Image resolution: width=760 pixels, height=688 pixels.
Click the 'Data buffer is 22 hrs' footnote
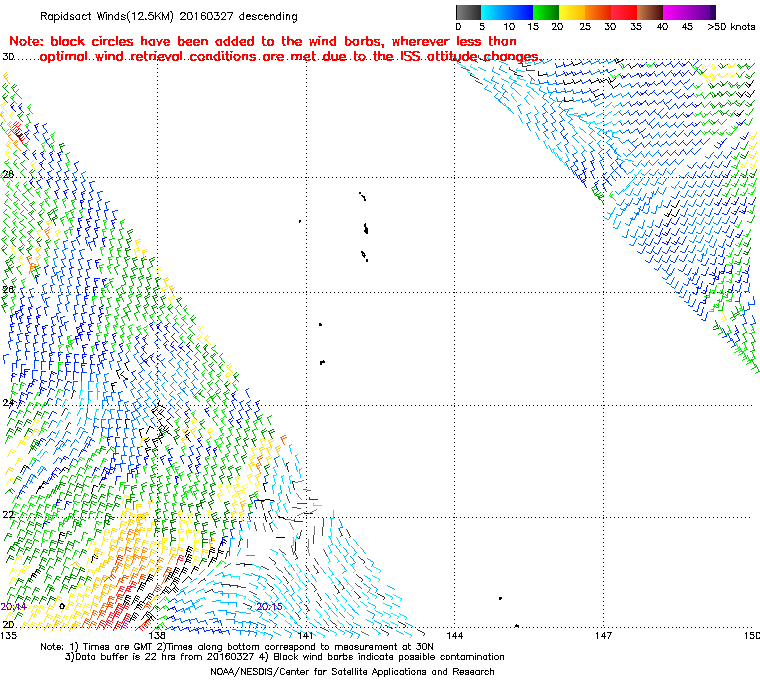(x=285, y=657)
